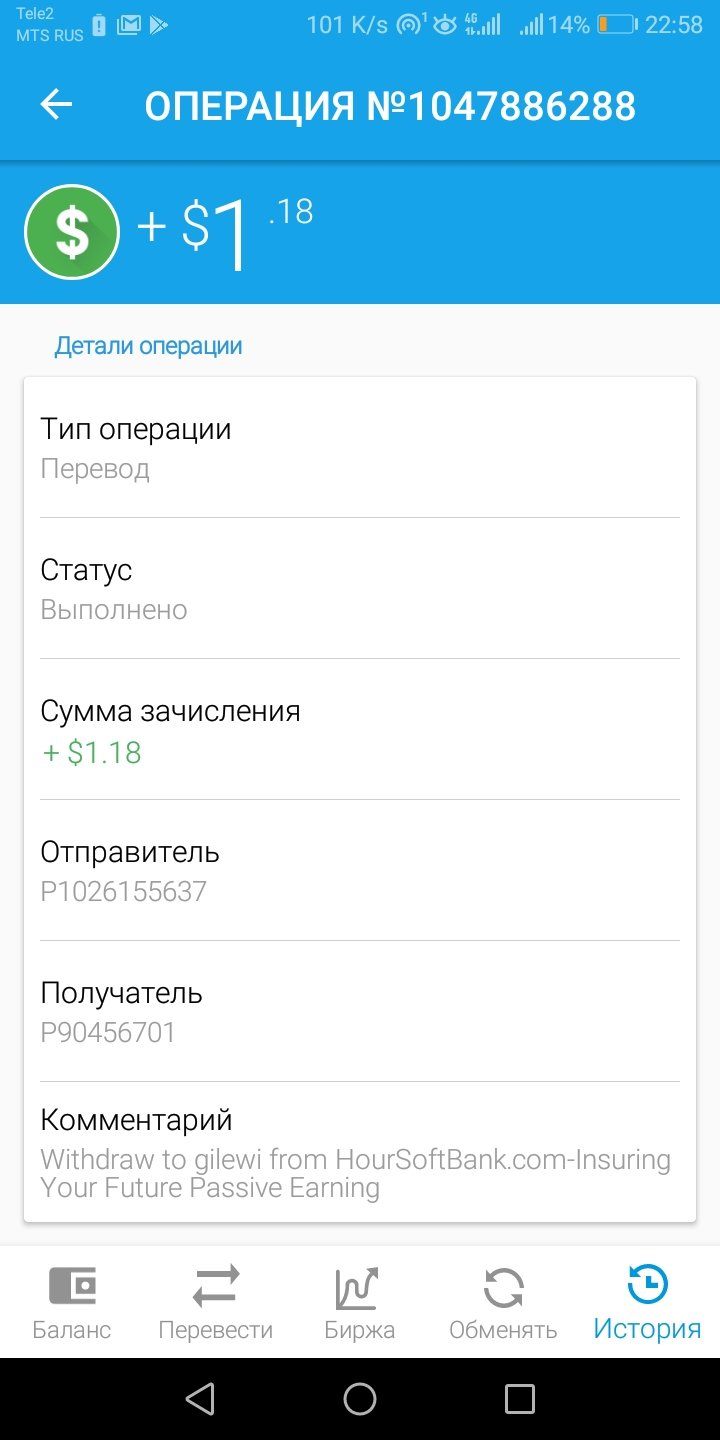
Task: Open the Биржа chart tab
Action: (x=359, y=1302)
